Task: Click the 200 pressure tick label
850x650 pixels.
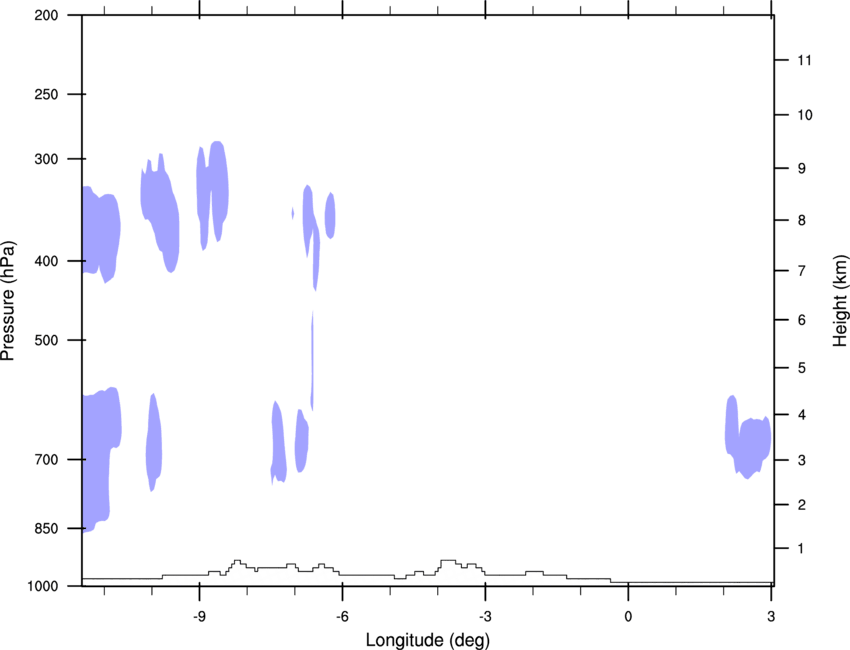Action: tap(46, 15)
